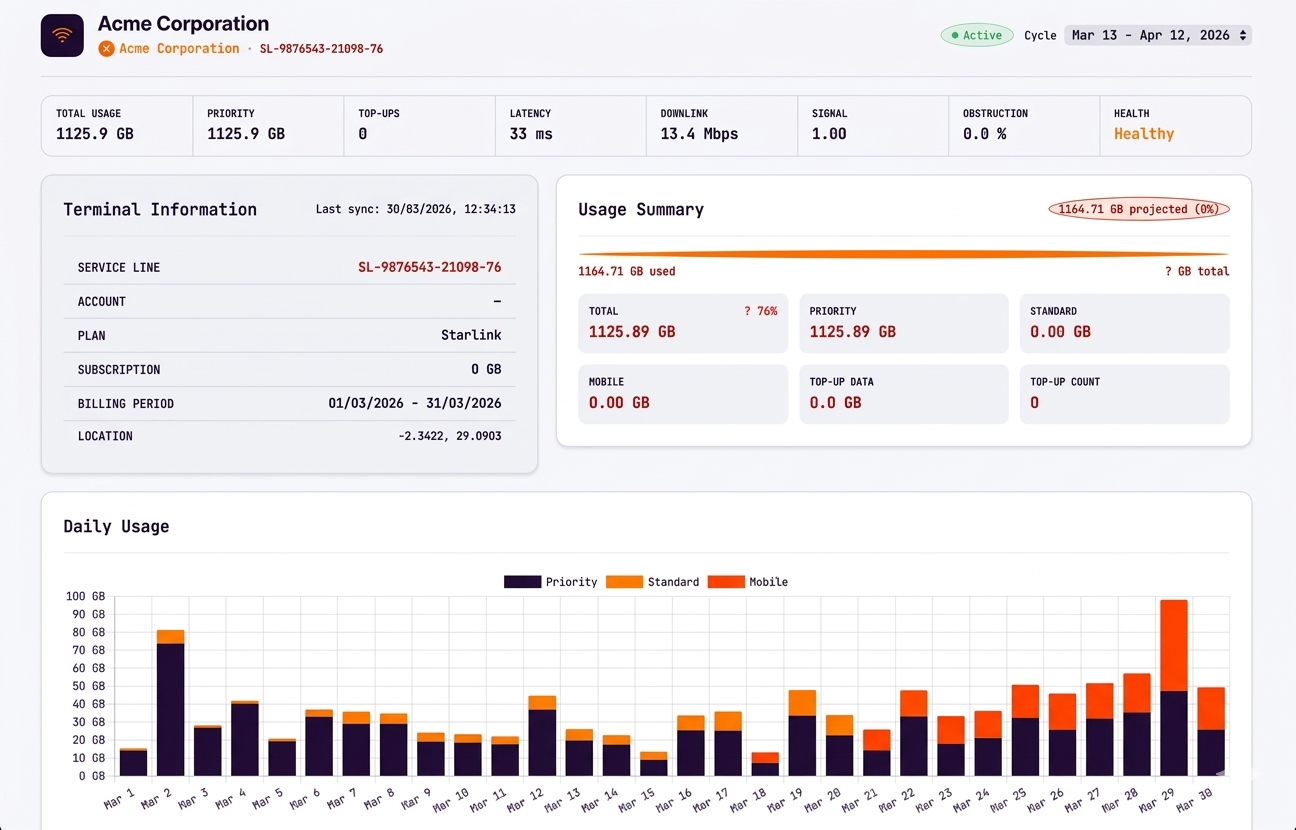Select the Latency 33 ms stat card
This screenshot has height=830, width=1296.
(x=571, y=126)
